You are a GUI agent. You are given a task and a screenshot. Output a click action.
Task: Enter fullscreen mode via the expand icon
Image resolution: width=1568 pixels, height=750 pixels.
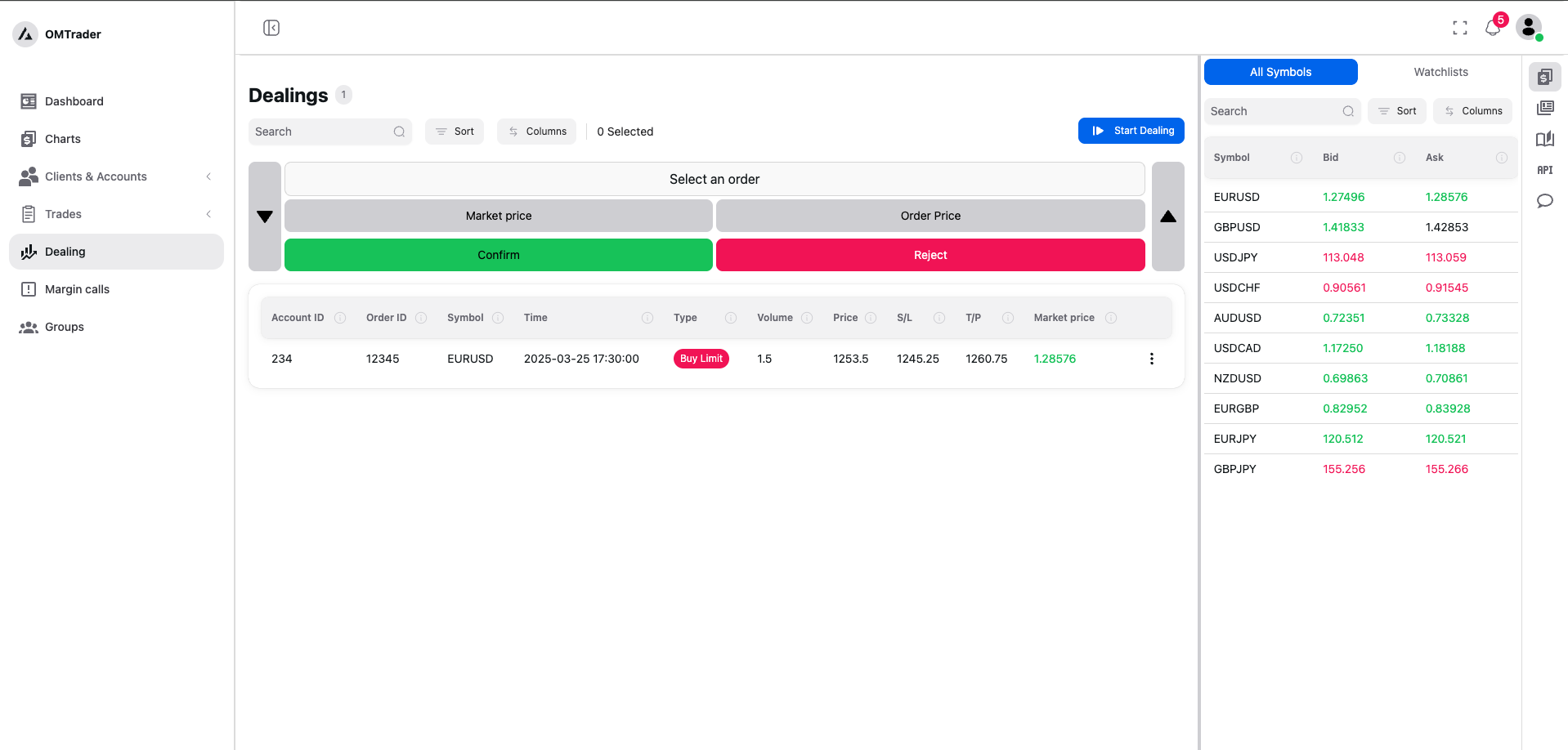click(x=1459, y=28)
